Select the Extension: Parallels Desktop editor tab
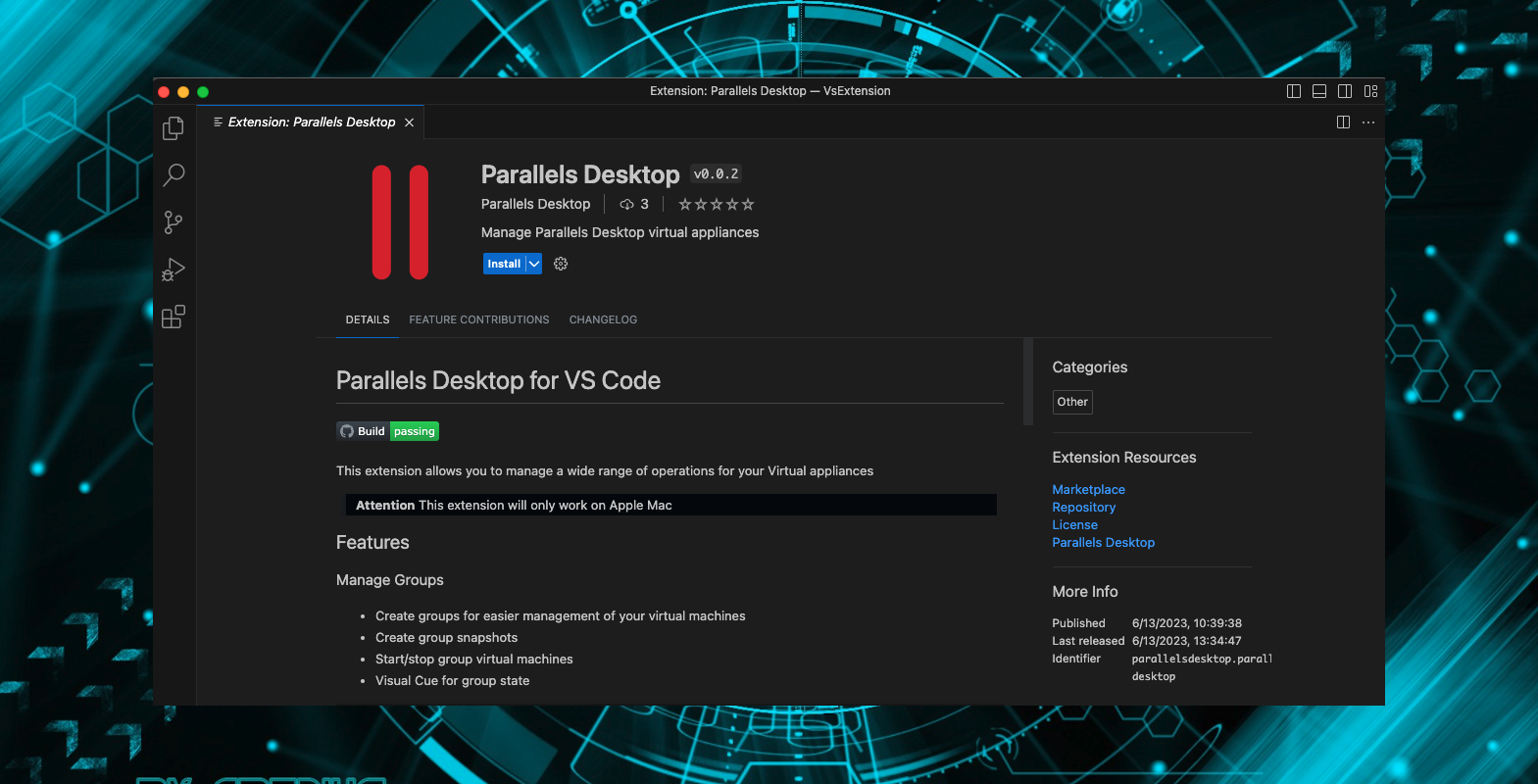 point(312,122)
